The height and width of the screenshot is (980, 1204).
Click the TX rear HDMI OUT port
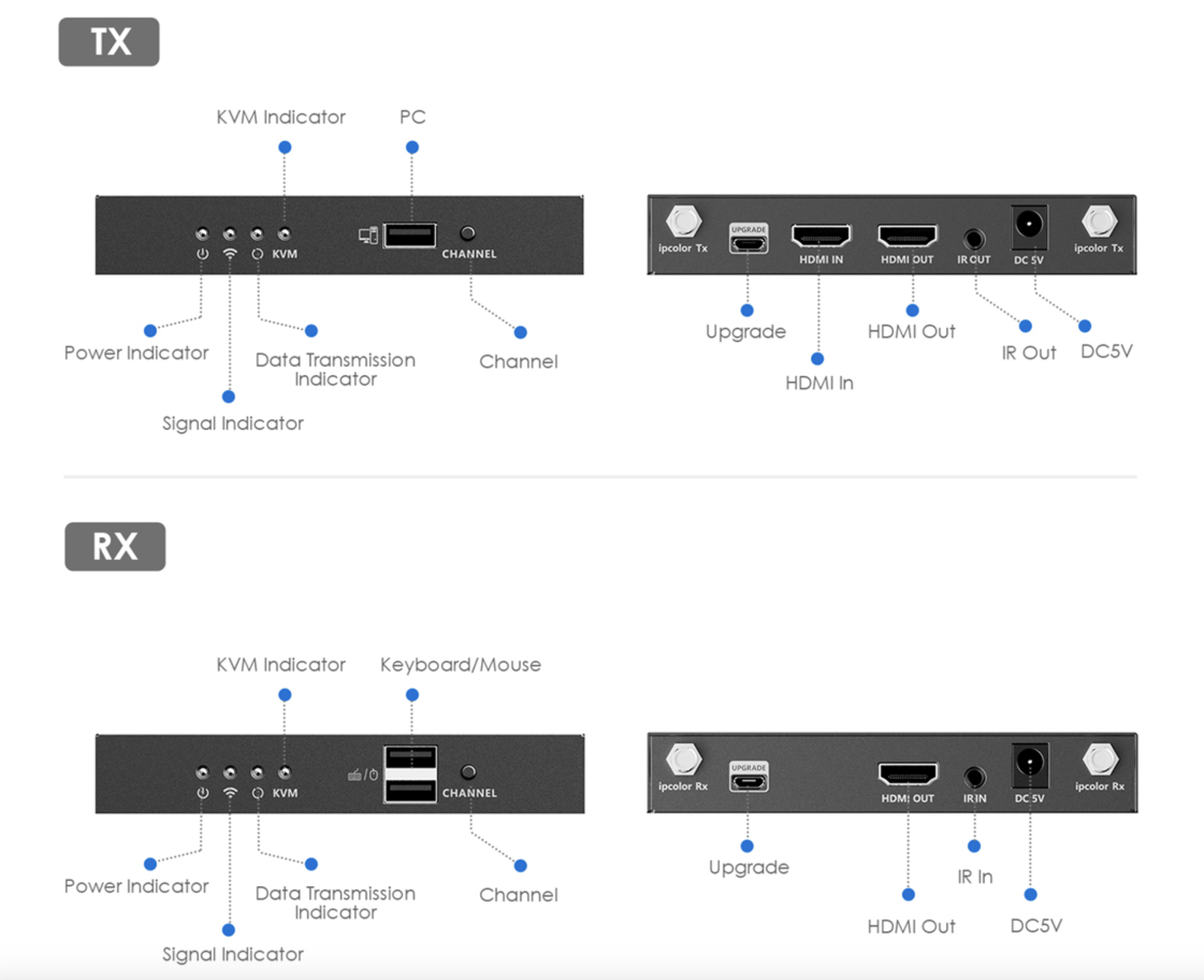[x=907, y=236]
